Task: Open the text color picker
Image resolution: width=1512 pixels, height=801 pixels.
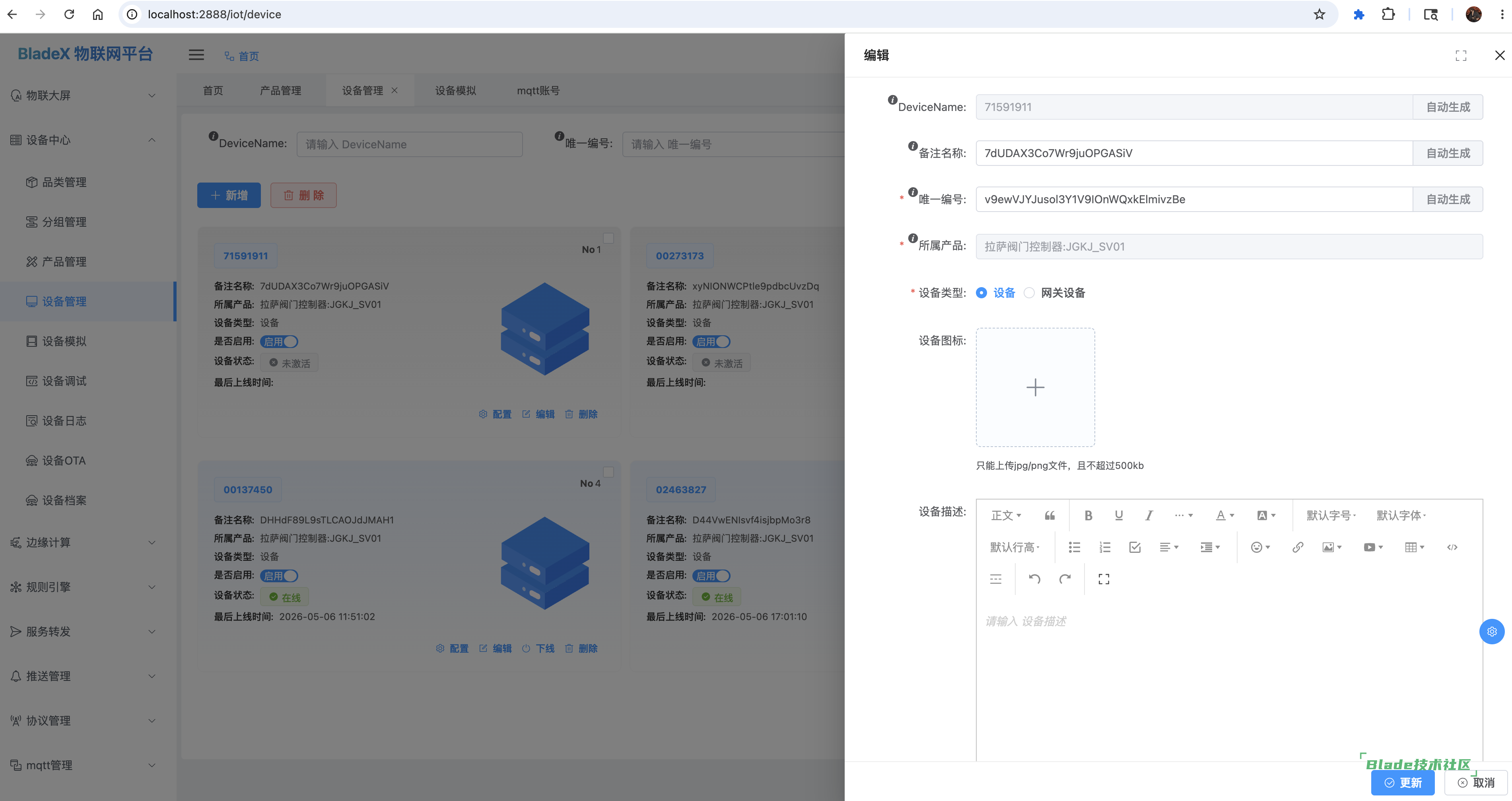Action: (x=1225, y=515)
